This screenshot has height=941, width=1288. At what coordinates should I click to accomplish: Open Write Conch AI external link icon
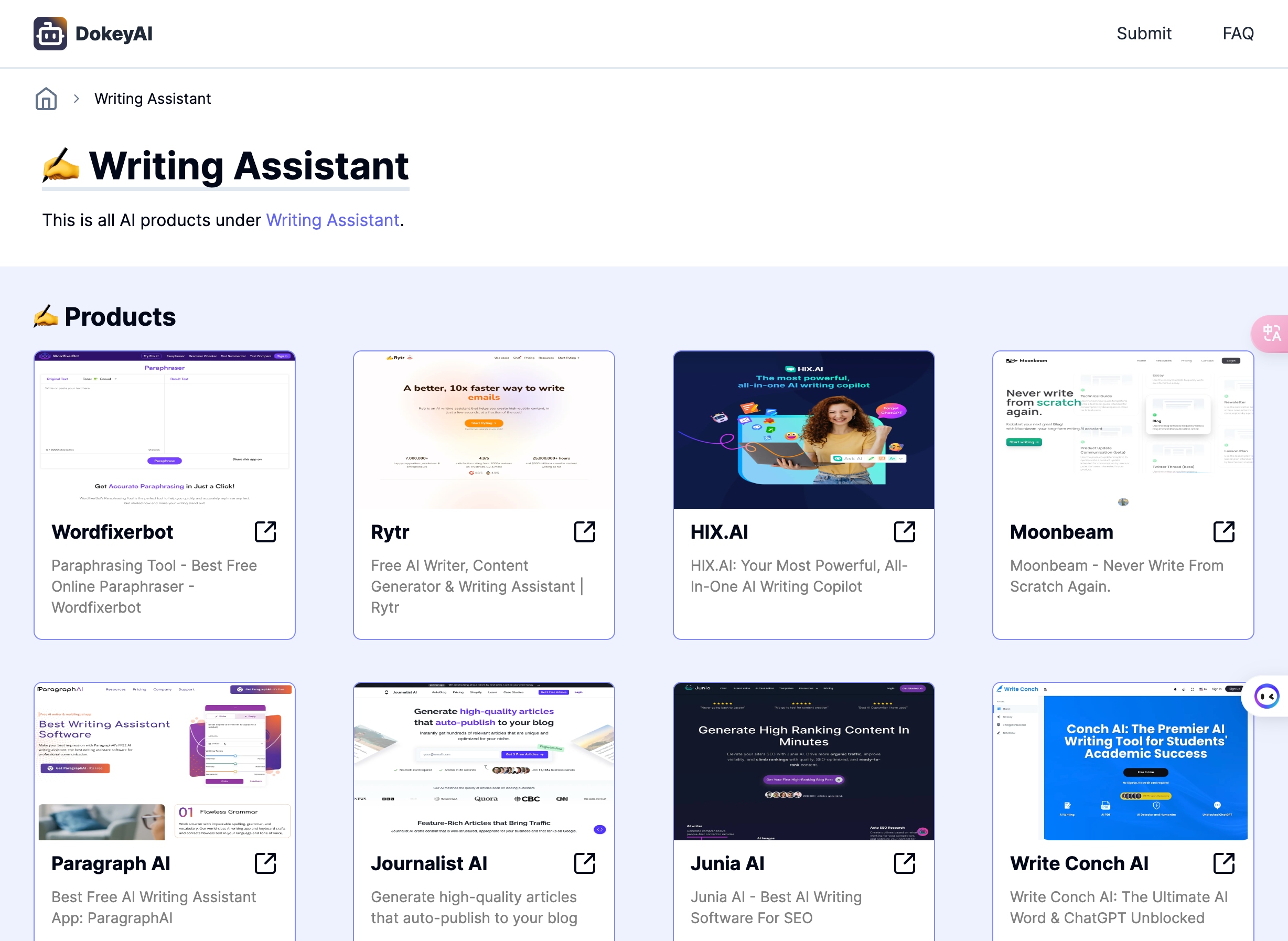click(x=1223, y=863)
